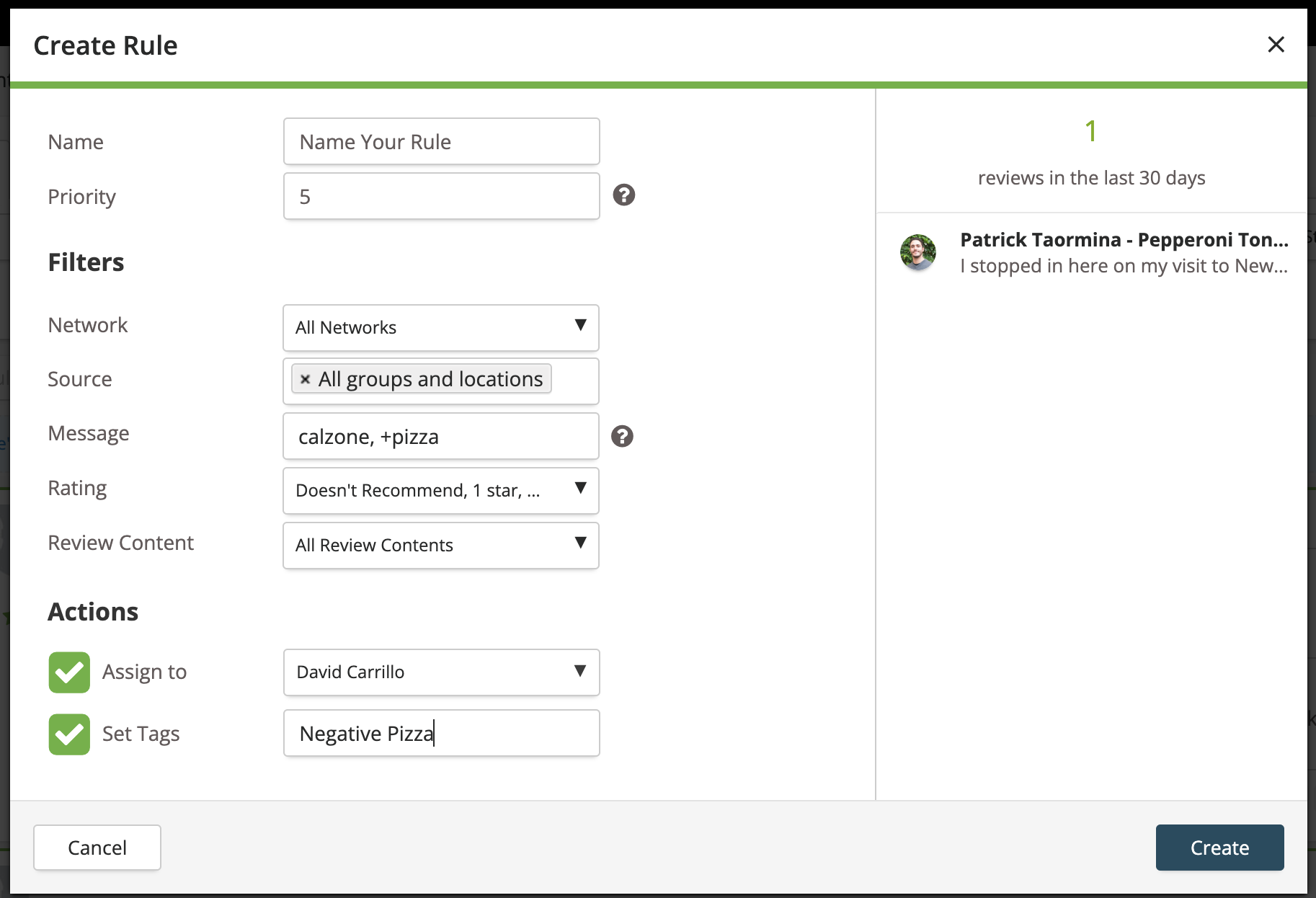Viewport: 1316px width, 898px height.
Task: Click the Filters heading
Action: pos(86,262)
